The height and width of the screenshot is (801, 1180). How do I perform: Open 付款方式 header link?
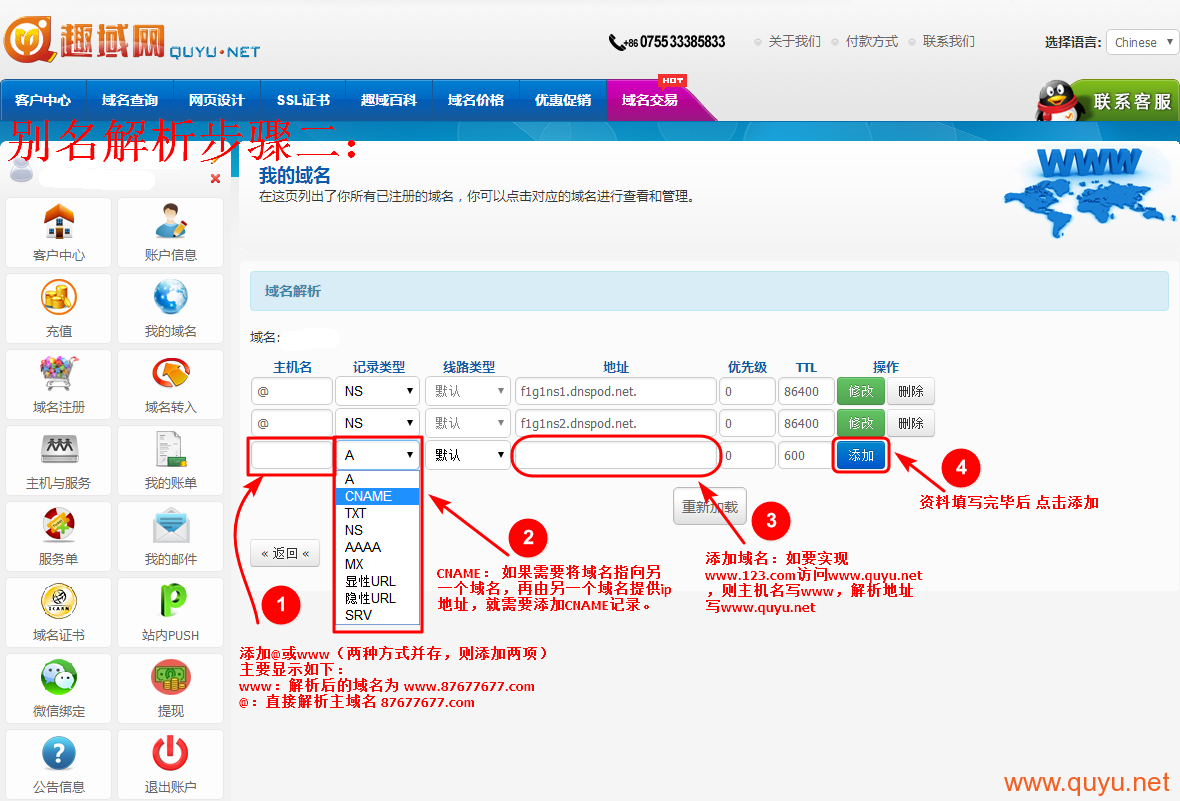click(872, 41)
